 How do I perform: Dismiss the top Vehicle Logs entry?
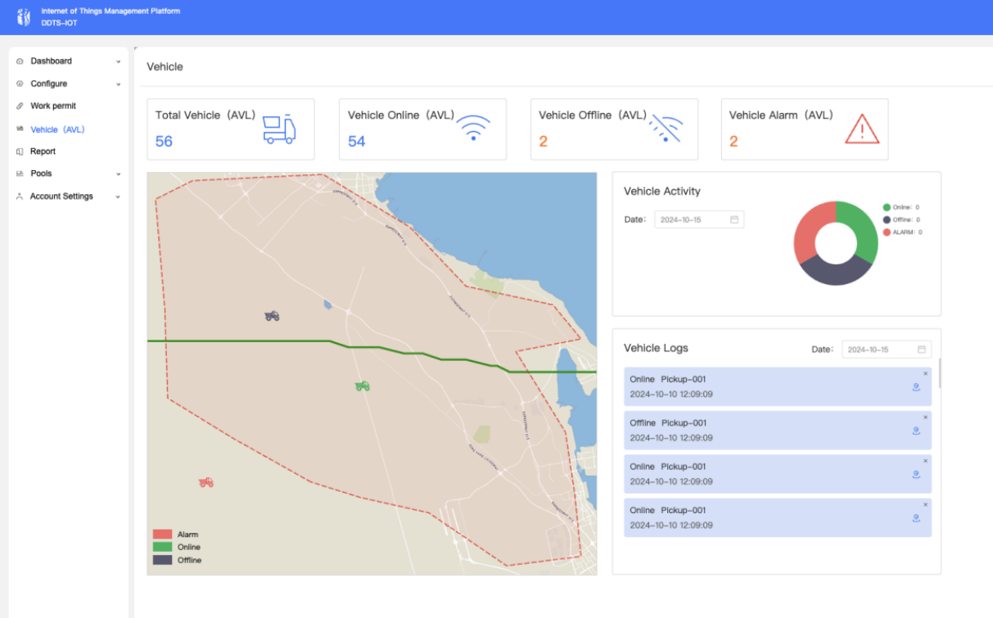point(925,374)
